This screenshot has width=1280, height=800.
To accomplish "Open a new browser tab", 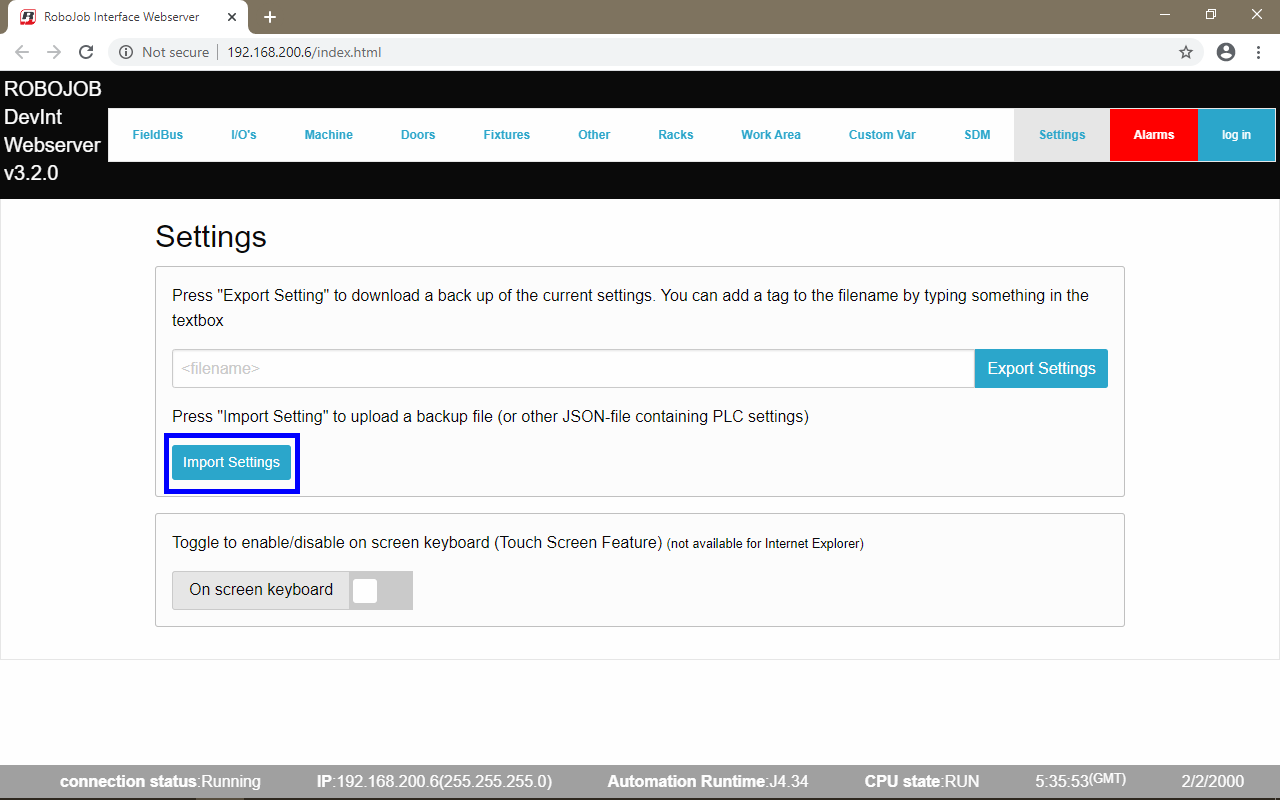I will [x=270, y=17].
